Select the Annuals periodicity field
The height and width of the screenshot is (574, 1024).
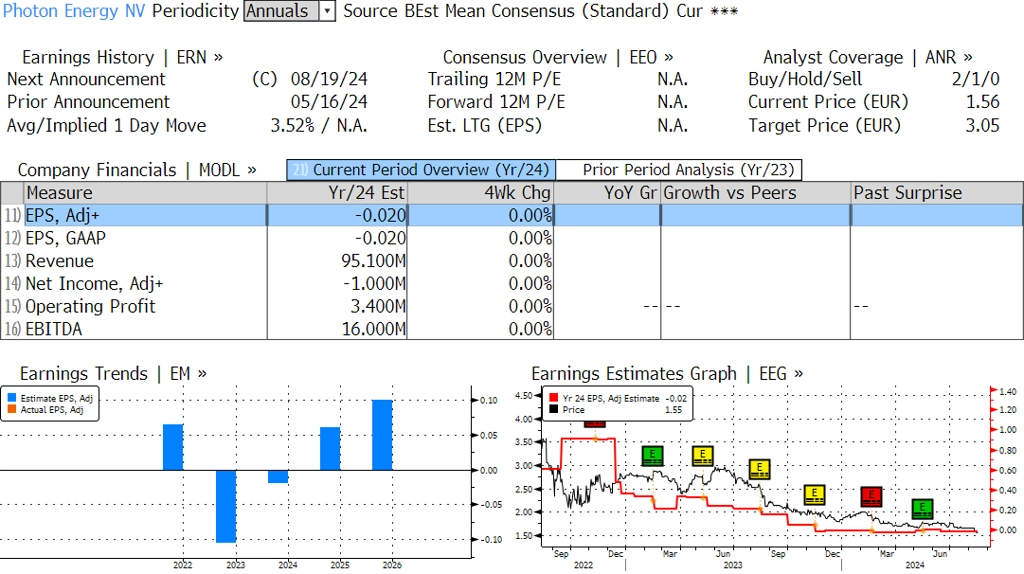(281, 11)
